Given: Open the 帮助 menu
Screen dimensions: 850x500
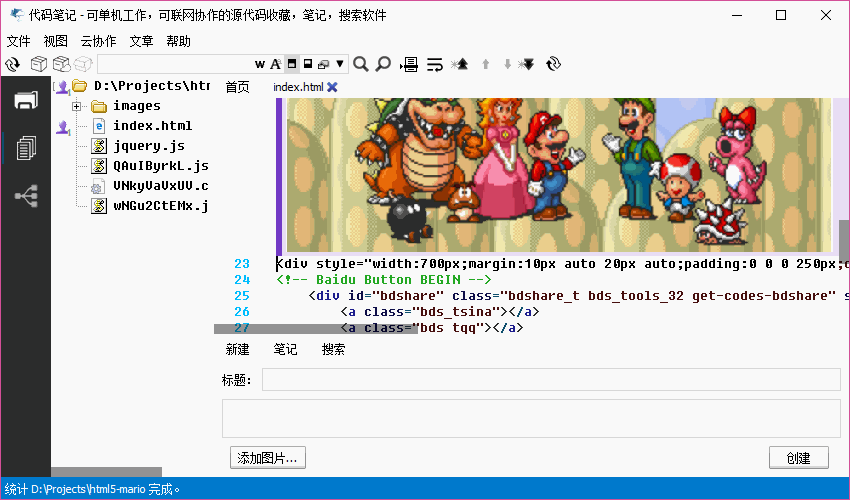Looking at the screenshot, I should click(178, 41).
